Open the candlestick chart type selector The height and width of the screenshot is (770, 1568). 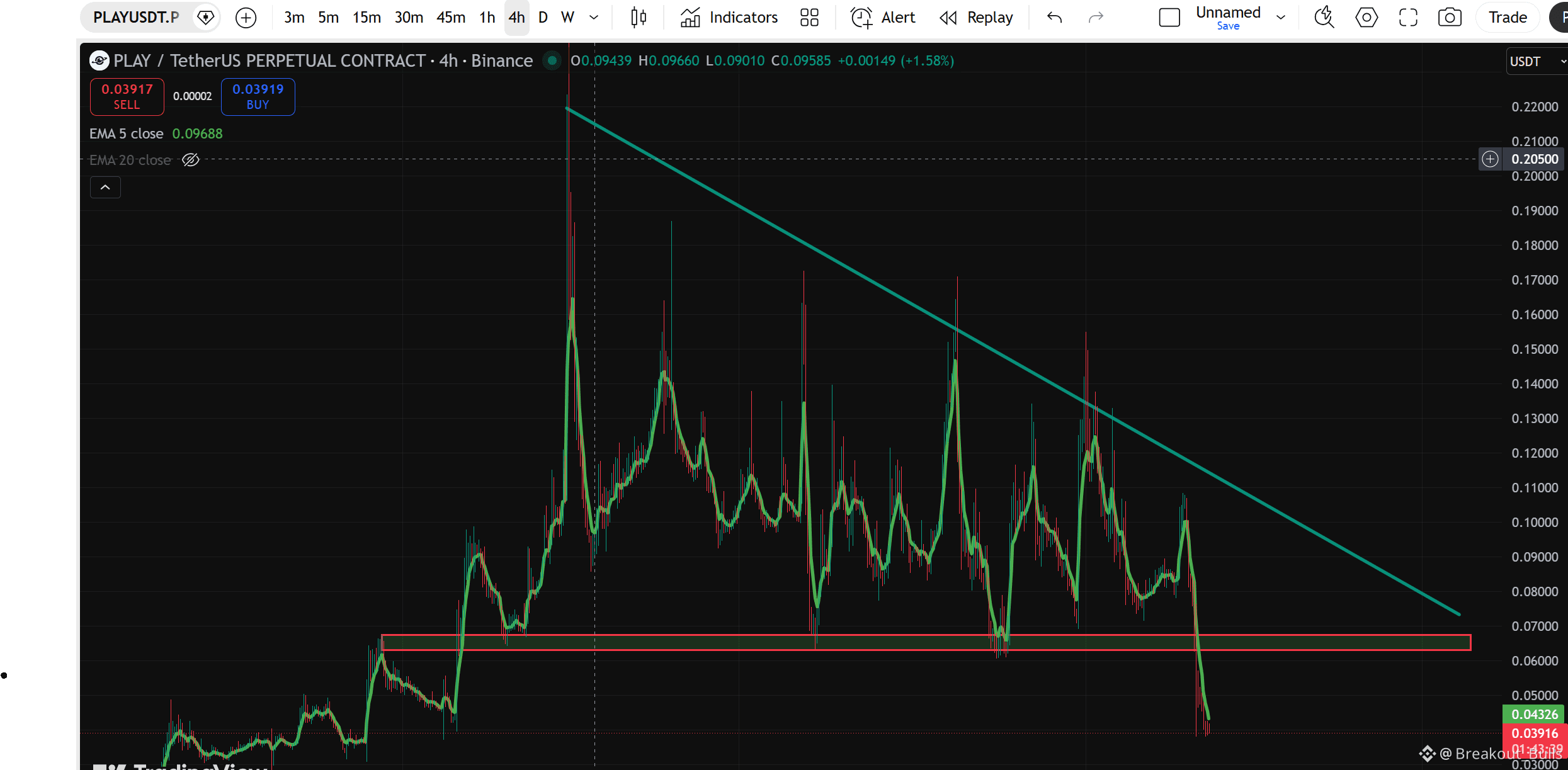pyautogui.click(x=639, y=17)
